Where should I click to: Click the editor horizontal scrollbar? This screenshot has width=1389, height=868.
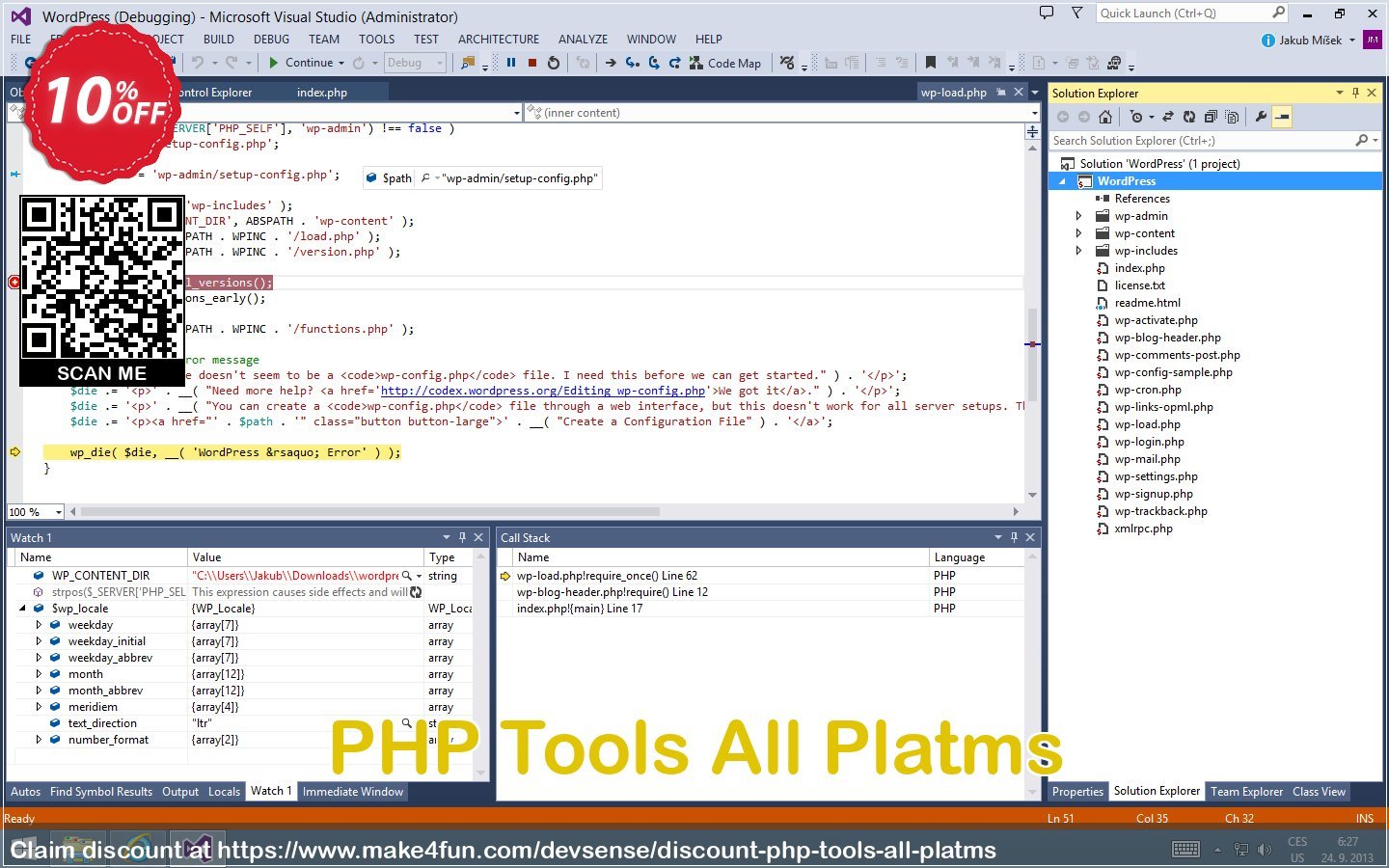(x=370, y=512)
